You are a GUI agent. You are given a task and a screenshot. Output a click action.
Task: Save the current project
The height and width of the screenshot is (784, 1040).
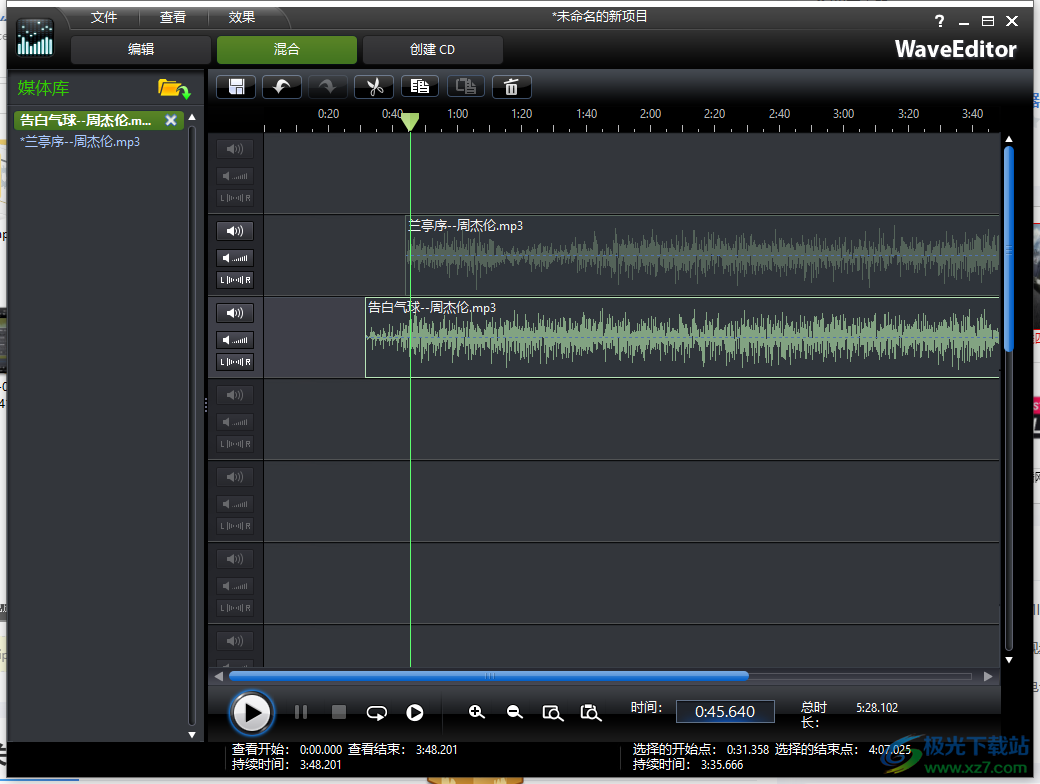point(235,87)
